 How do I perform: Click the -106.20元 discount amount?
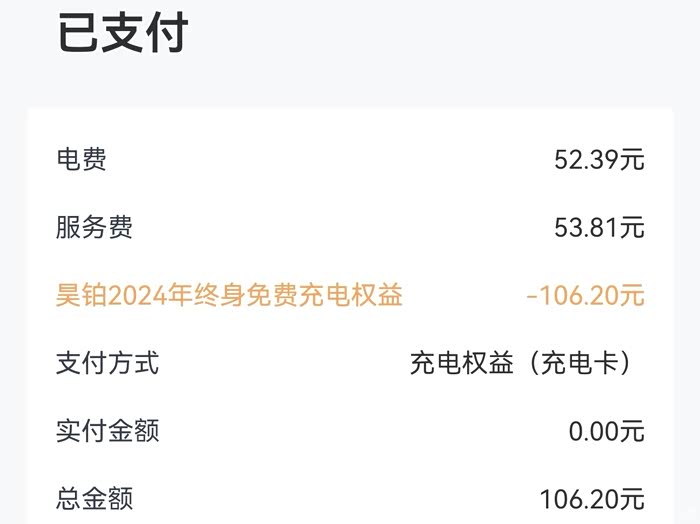click(586, 296)
